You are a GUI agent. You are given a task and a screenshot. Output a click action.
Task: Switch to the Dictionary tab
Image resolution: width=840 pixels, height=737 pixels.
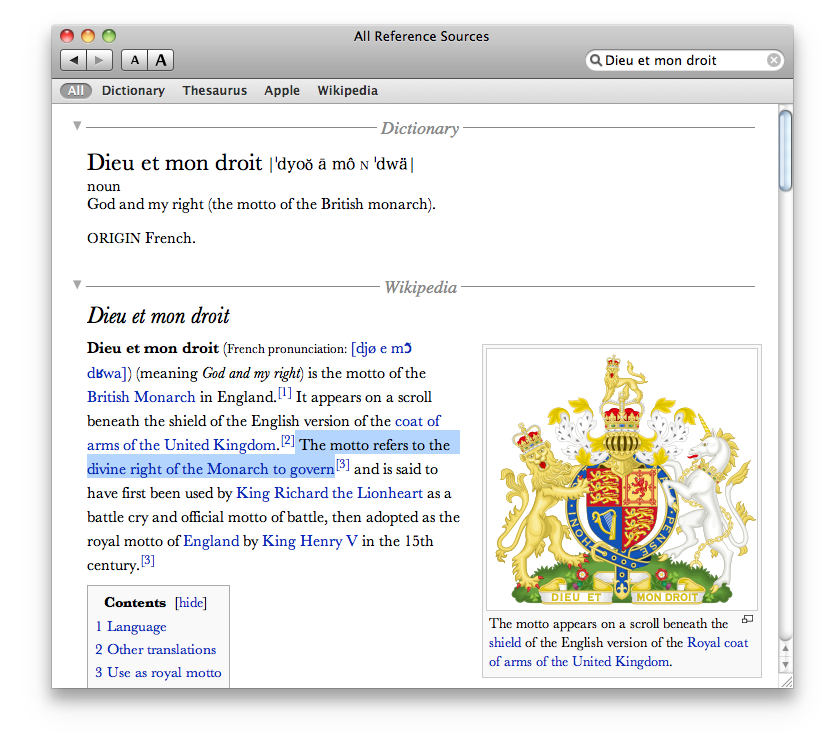point(133,91)
